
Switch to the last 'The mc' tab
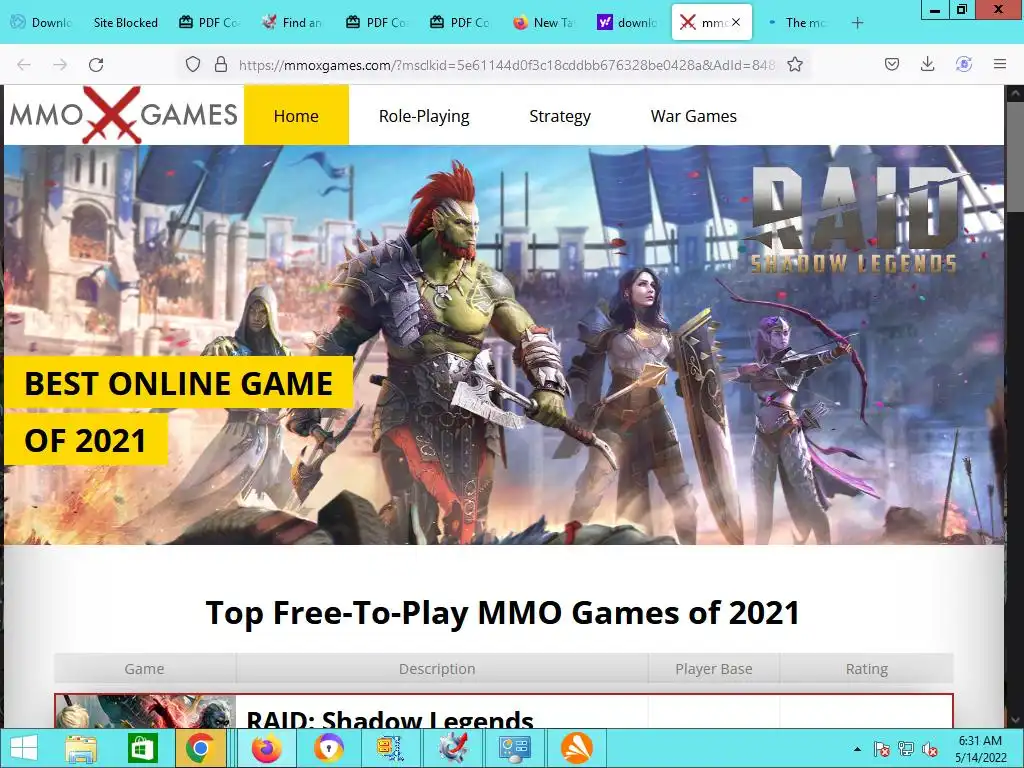pyautogui.click(x=798, y=23)
